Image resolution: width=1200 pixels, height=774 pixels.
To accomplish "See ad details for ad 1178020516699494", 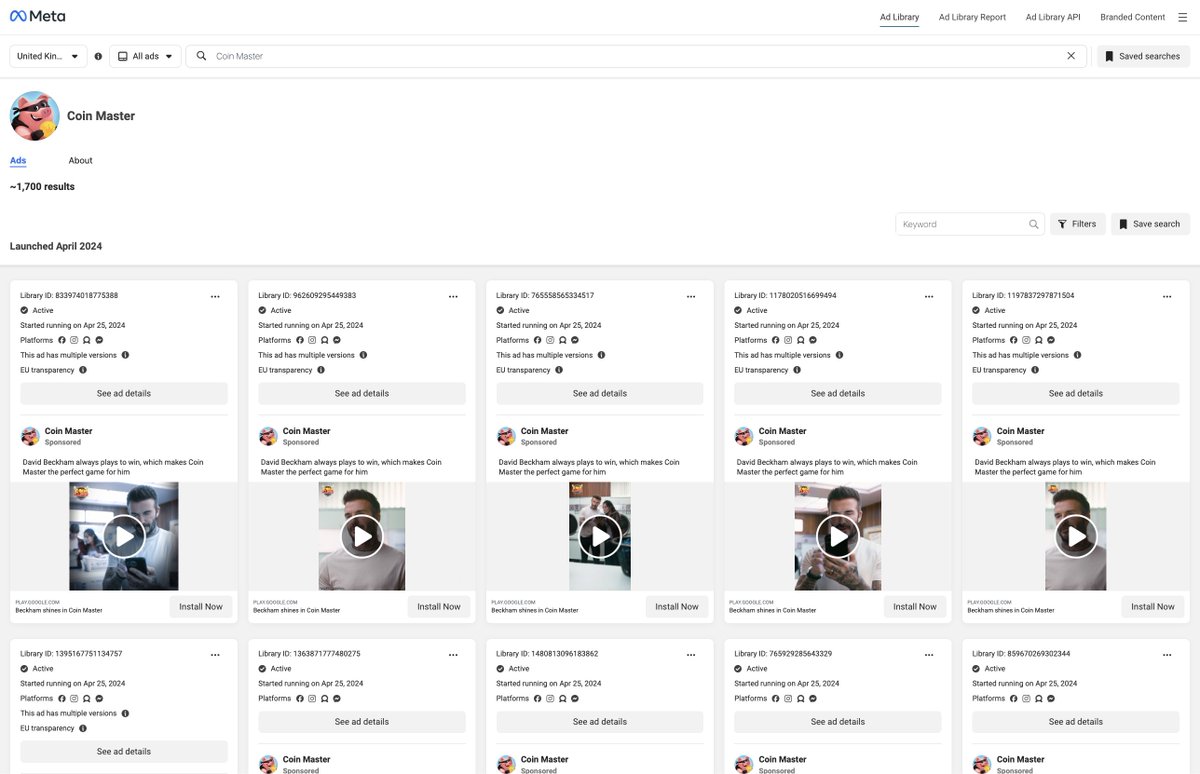I will (x=838, y=394).
